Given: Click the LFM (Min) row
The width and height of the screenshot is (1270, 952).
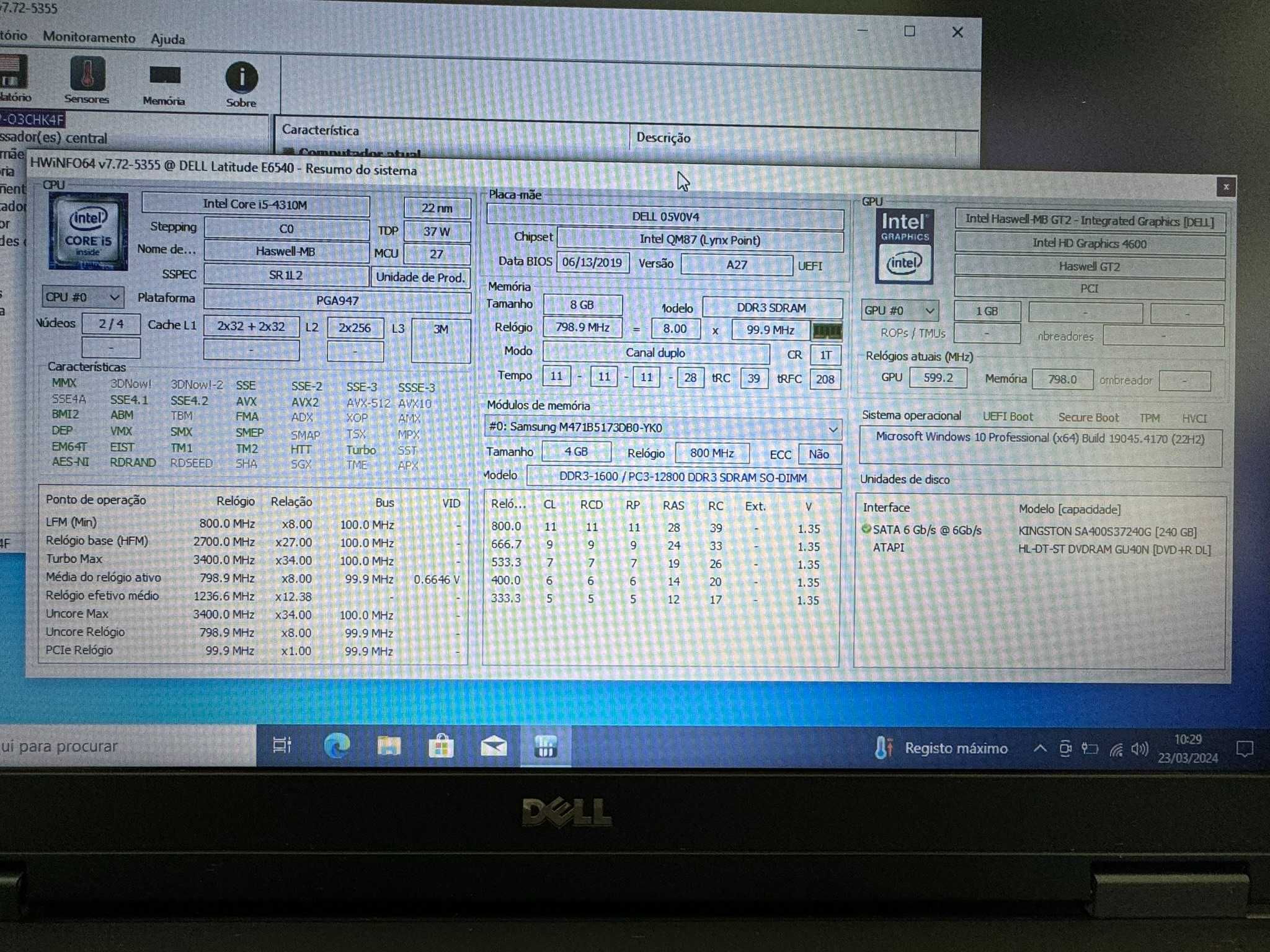Looking at the screenshot, I should click(253, 524).
